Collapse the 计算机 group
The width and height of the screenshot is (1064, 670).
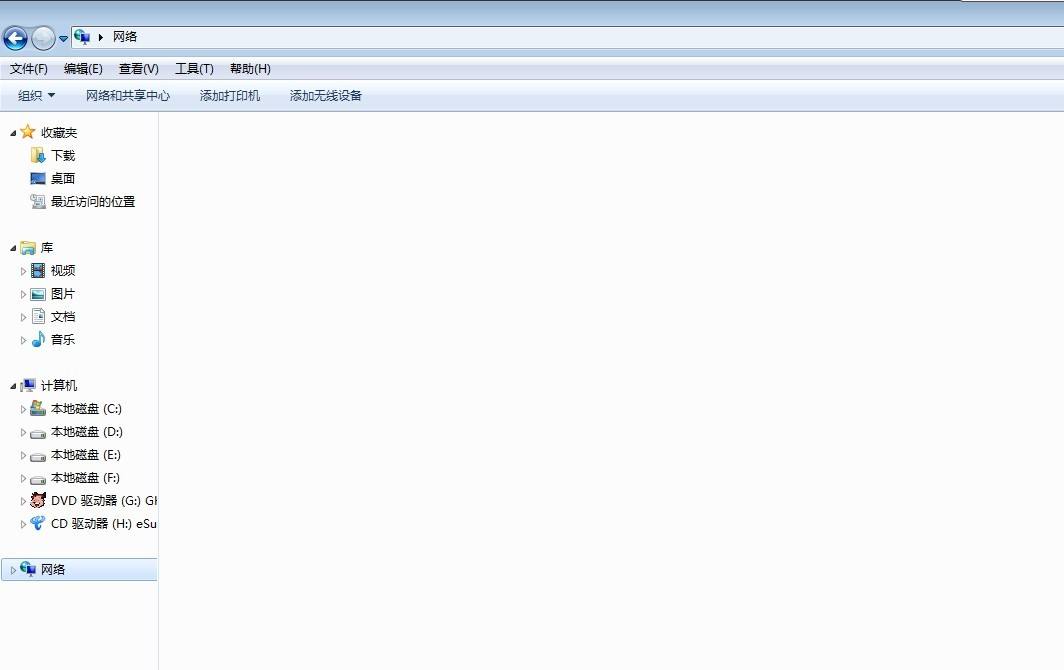click(13, 386)
